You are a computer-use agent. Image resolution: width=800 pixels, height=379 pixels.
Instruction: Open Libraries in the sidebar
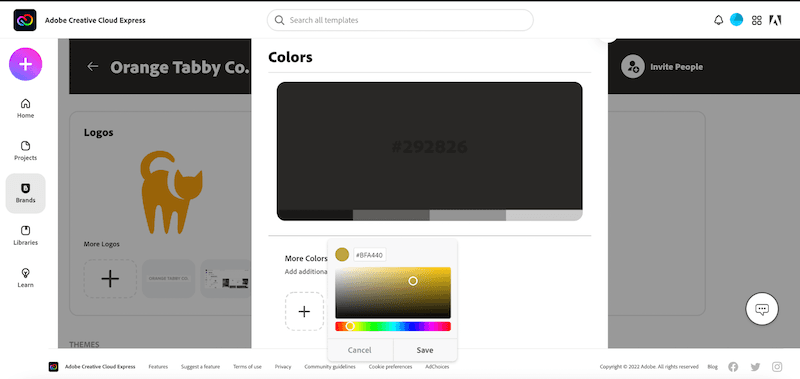tap(26, 236)
